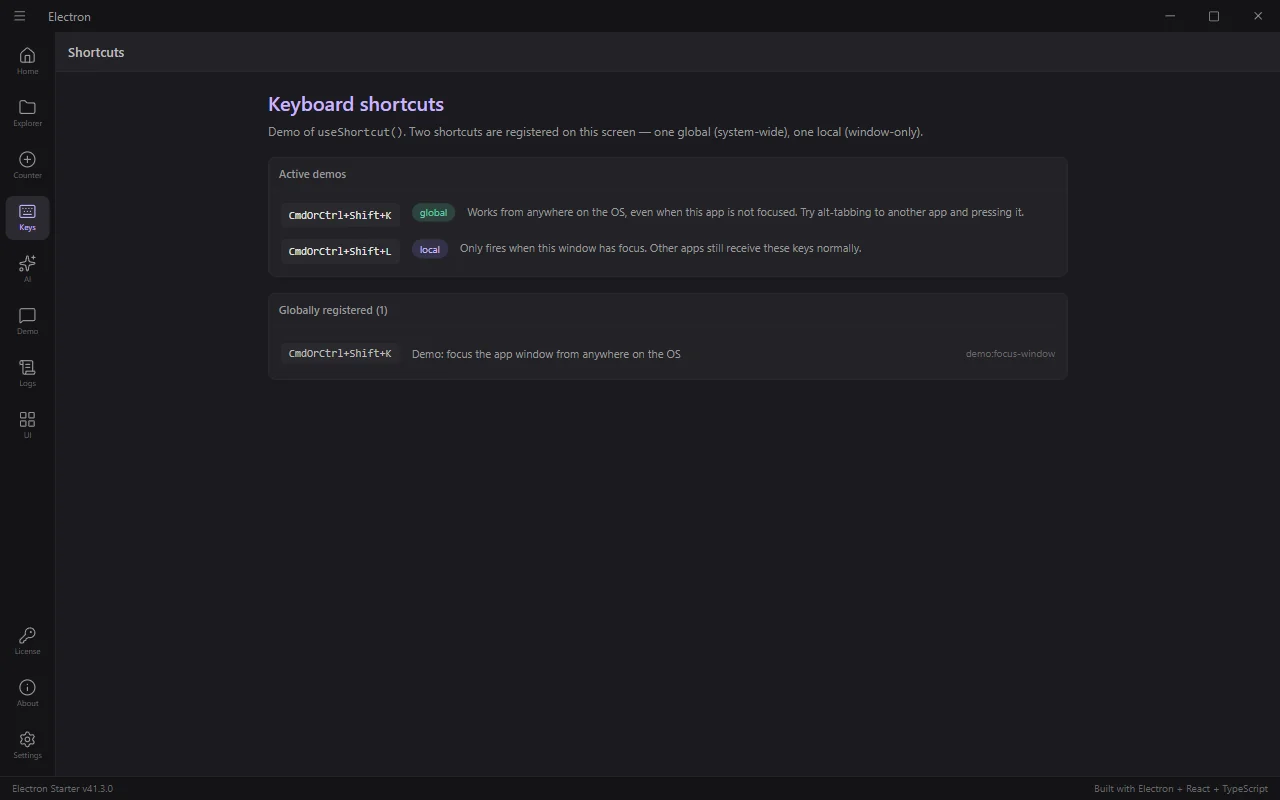Click Electron Starter v41.3.0 in status bar
Screen dimensions: 1280x800
point(62,789)
